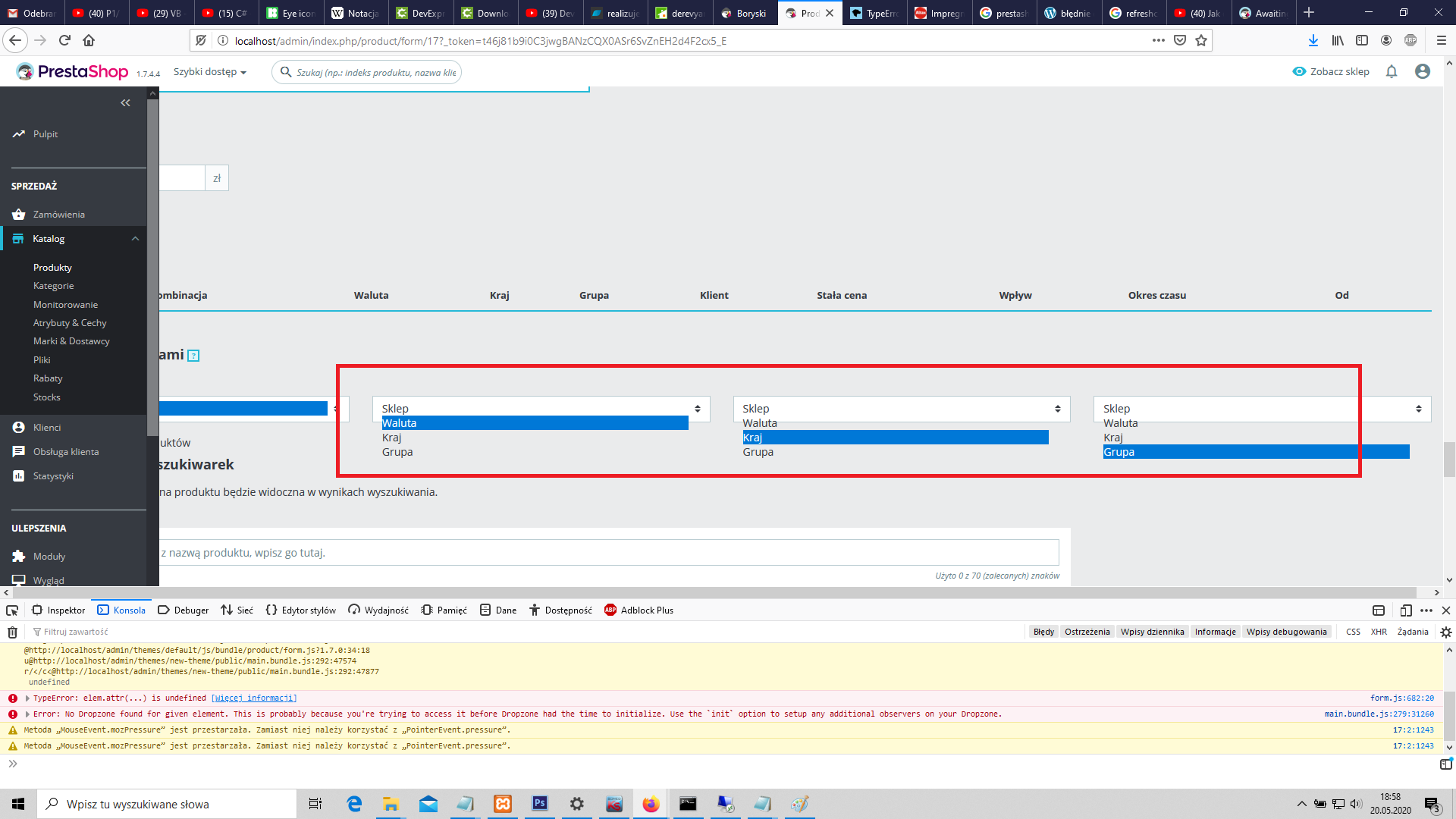
Task: Collapse the sidebar with double-chevron icon
Action: (125, 103)
